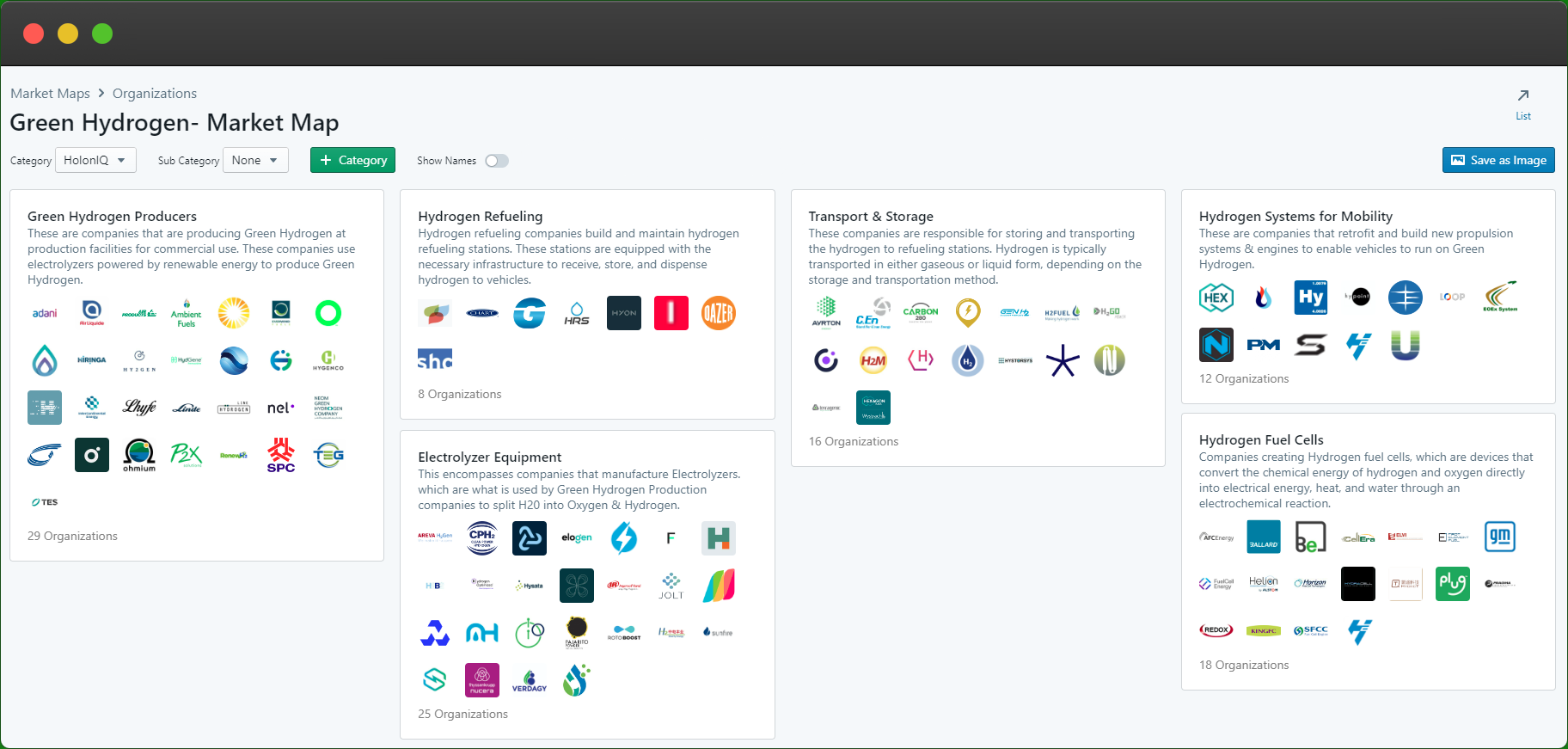Click the JOLT logo
The height and width of the screenshot is (749, 1568).
671,586
